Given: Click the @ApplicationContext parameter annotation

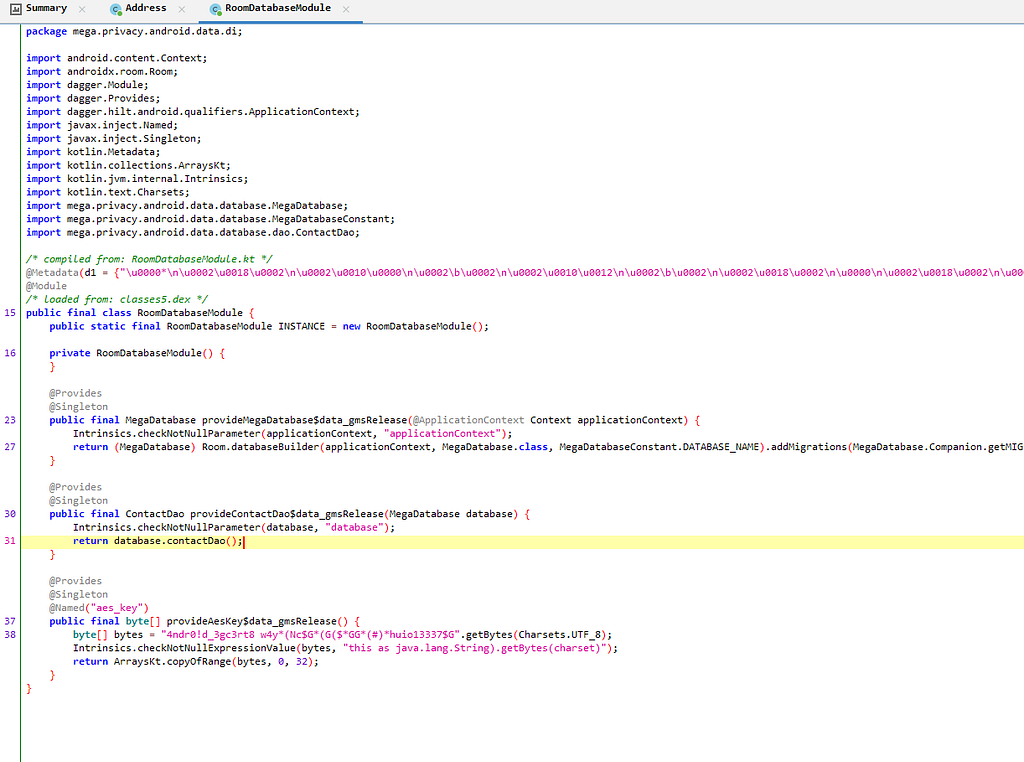Looking at the screenshot, I should 468,420.
